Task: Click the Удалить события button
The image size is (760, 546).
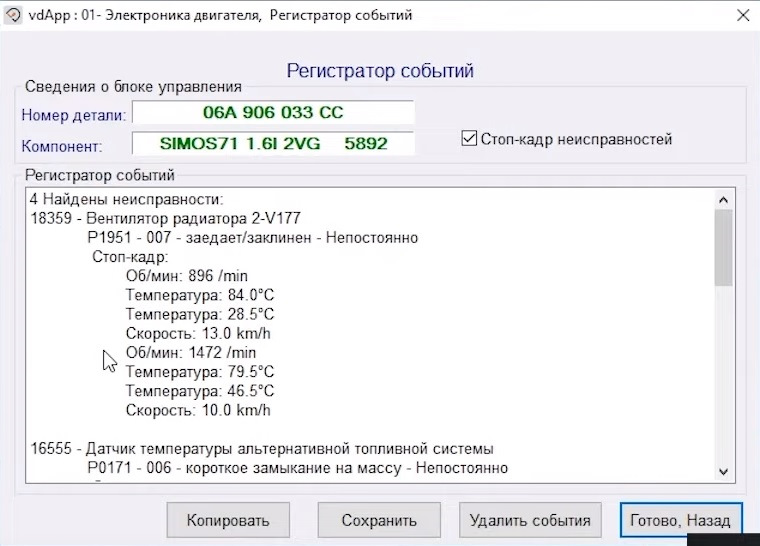Action: pyautogui.click(x=530, y=520)
